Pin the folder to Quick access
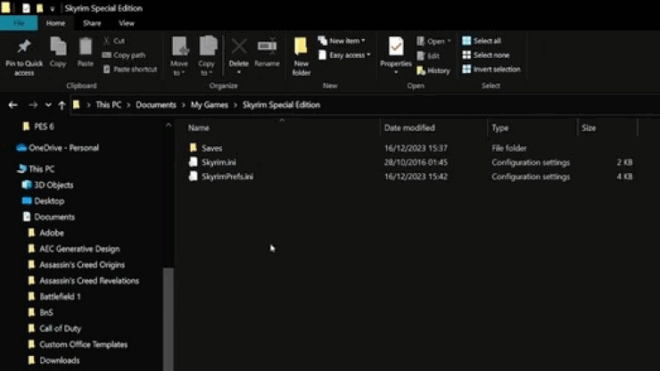The height and width of the screenshot is (371, 660). click(x=24, y=57)
